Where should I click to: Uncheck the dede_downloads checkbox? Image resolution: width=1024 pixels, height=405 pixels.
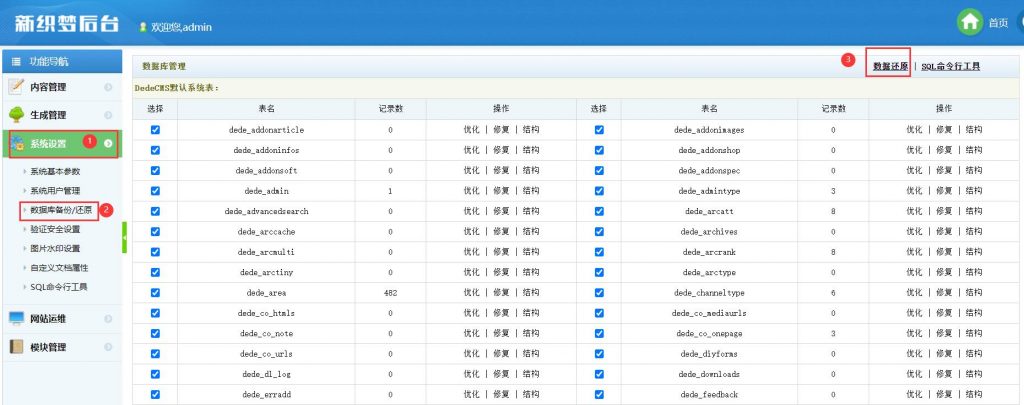(x=599, y=374)
